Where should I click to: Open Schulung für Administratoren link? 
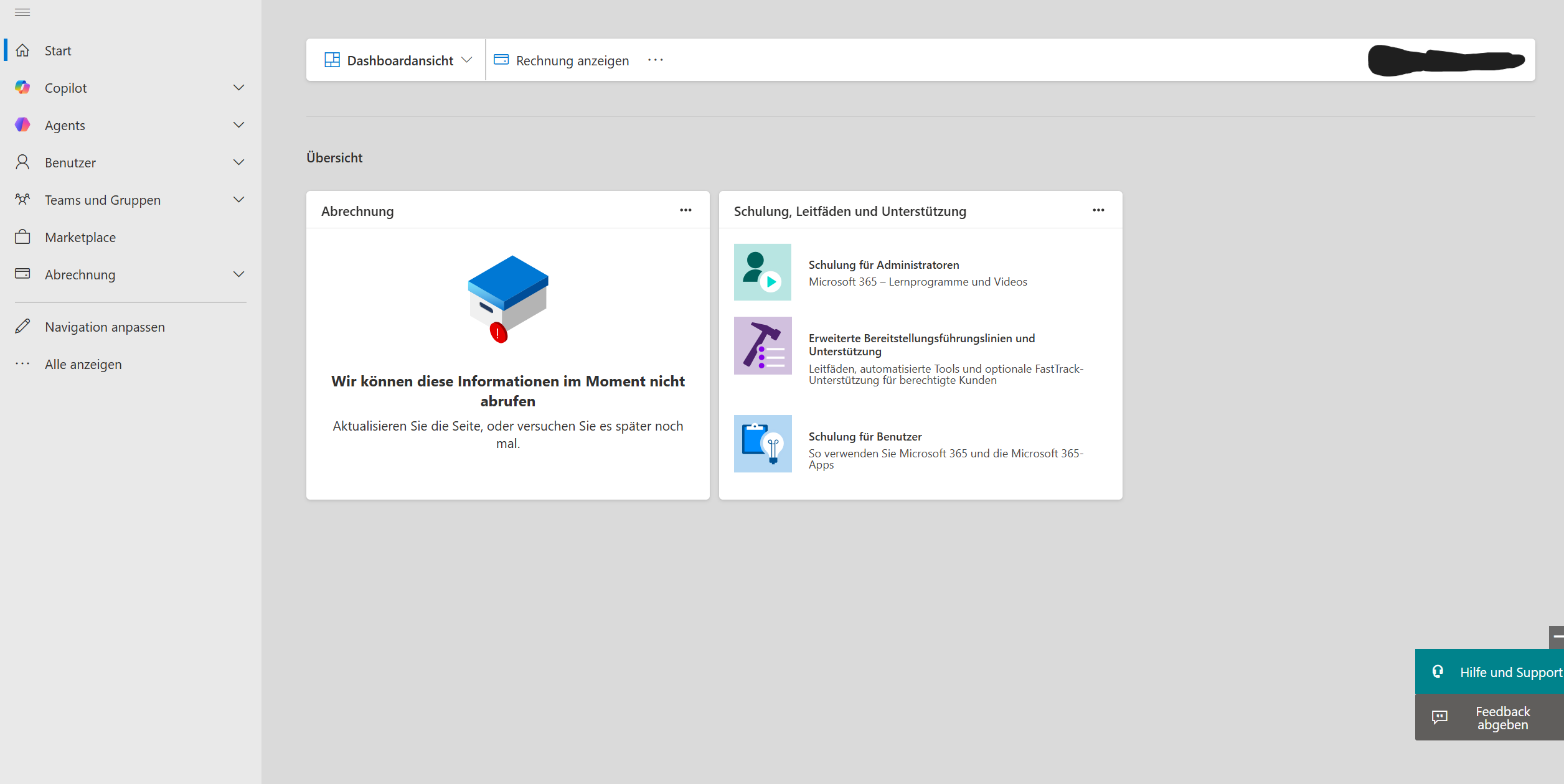tap(883, 264)
